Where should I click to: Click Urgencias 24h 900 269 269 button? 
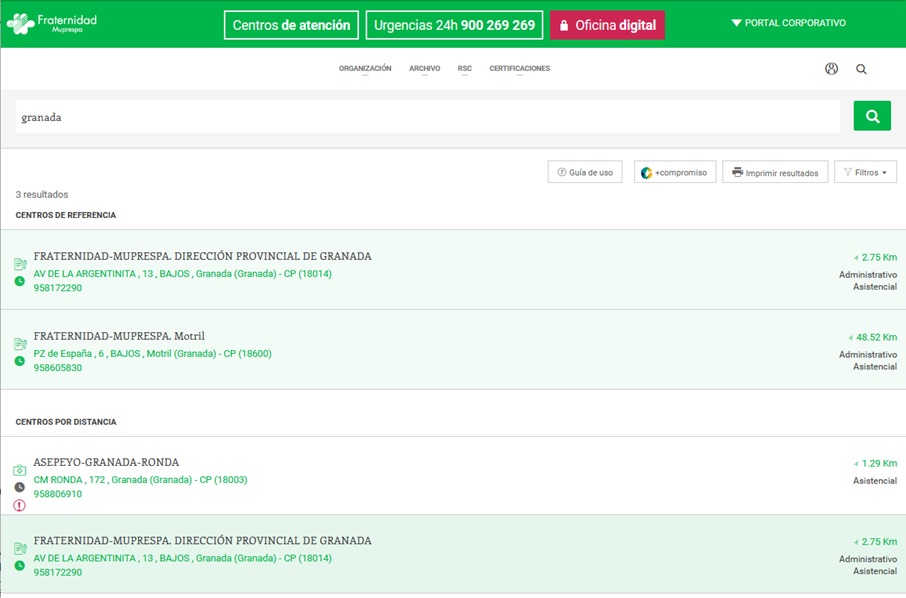(x=454, y=25)
